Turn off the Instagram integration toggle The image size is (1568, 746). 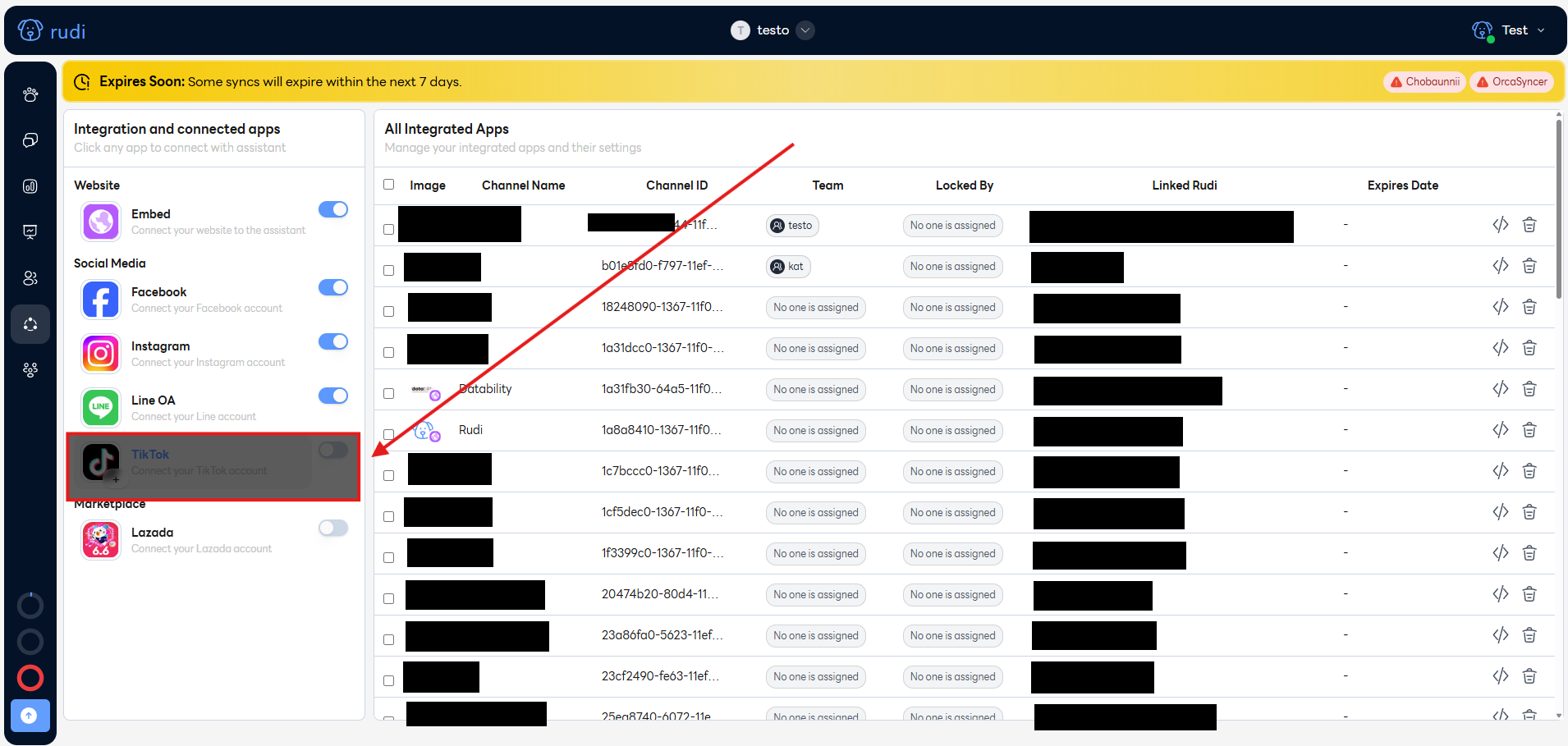tap(333, 341)
